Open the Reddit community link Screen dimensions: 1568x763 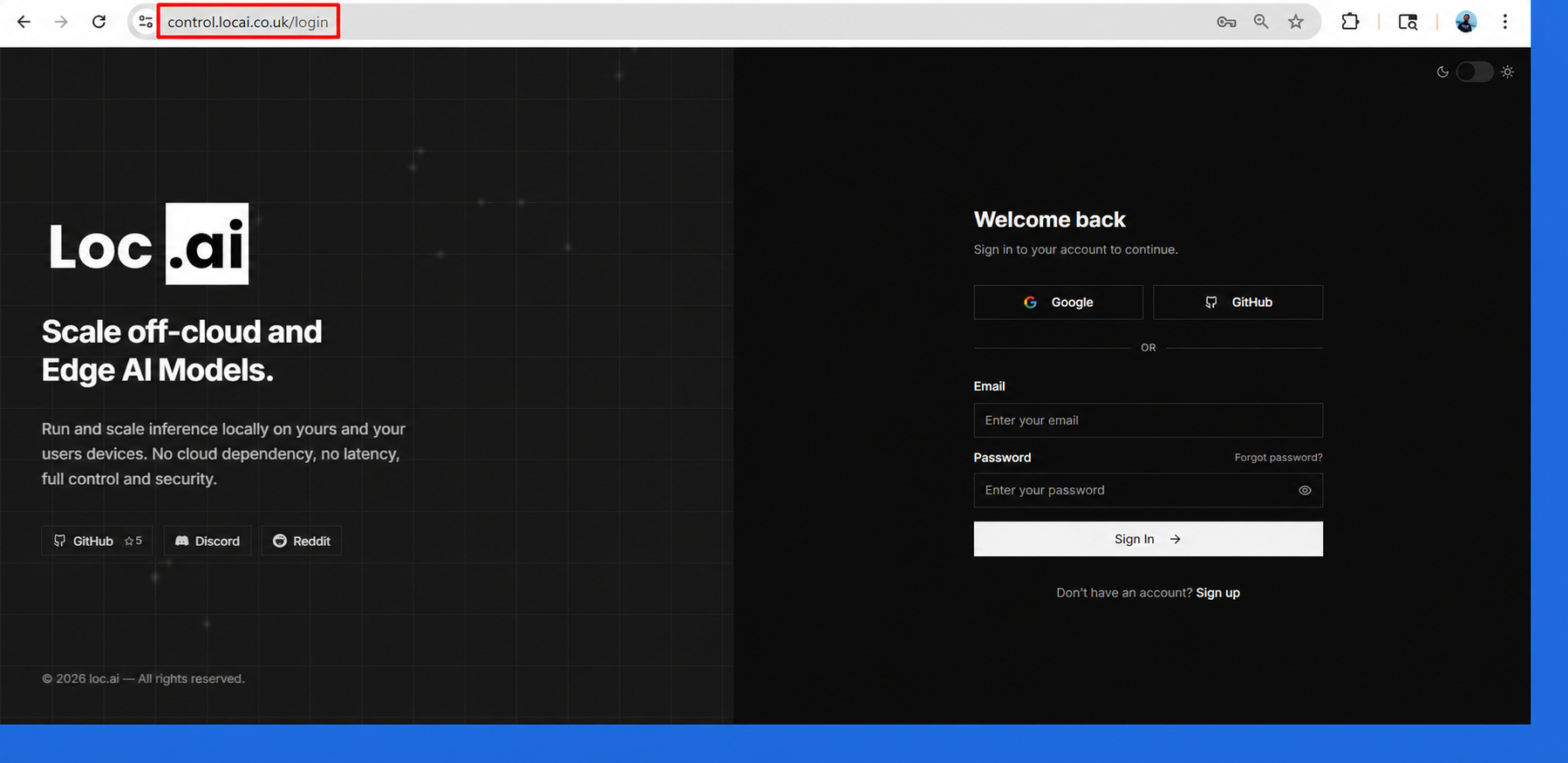(301, 541)
